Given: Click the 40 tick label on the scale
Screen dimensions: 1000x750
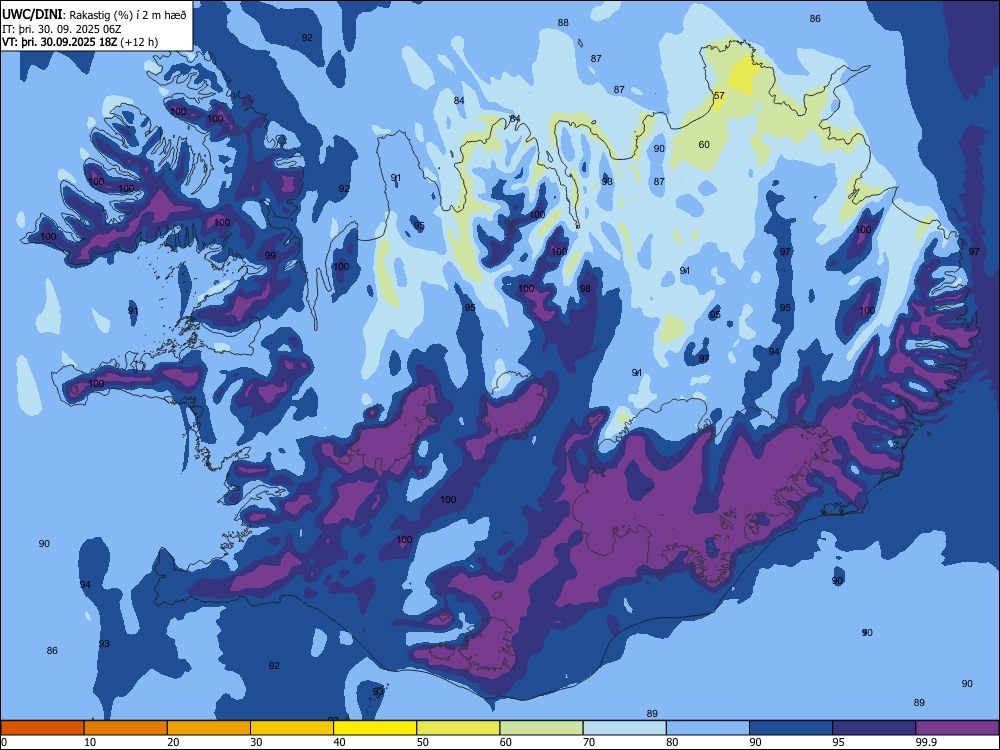Looking at the screenshot, I should (339, 742).
